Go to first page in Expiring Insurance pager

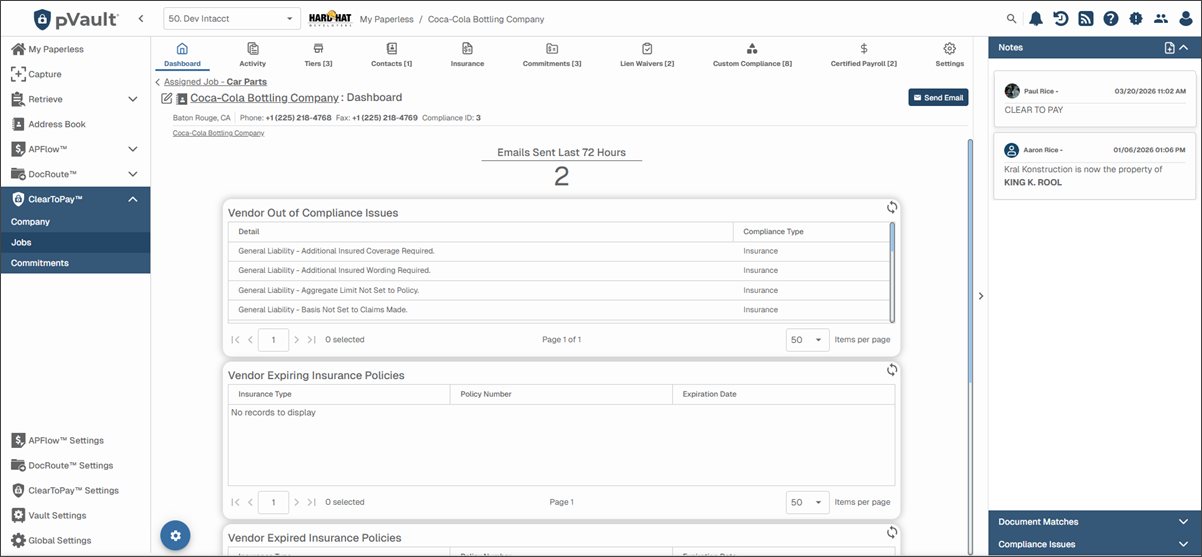coord(235,502)
